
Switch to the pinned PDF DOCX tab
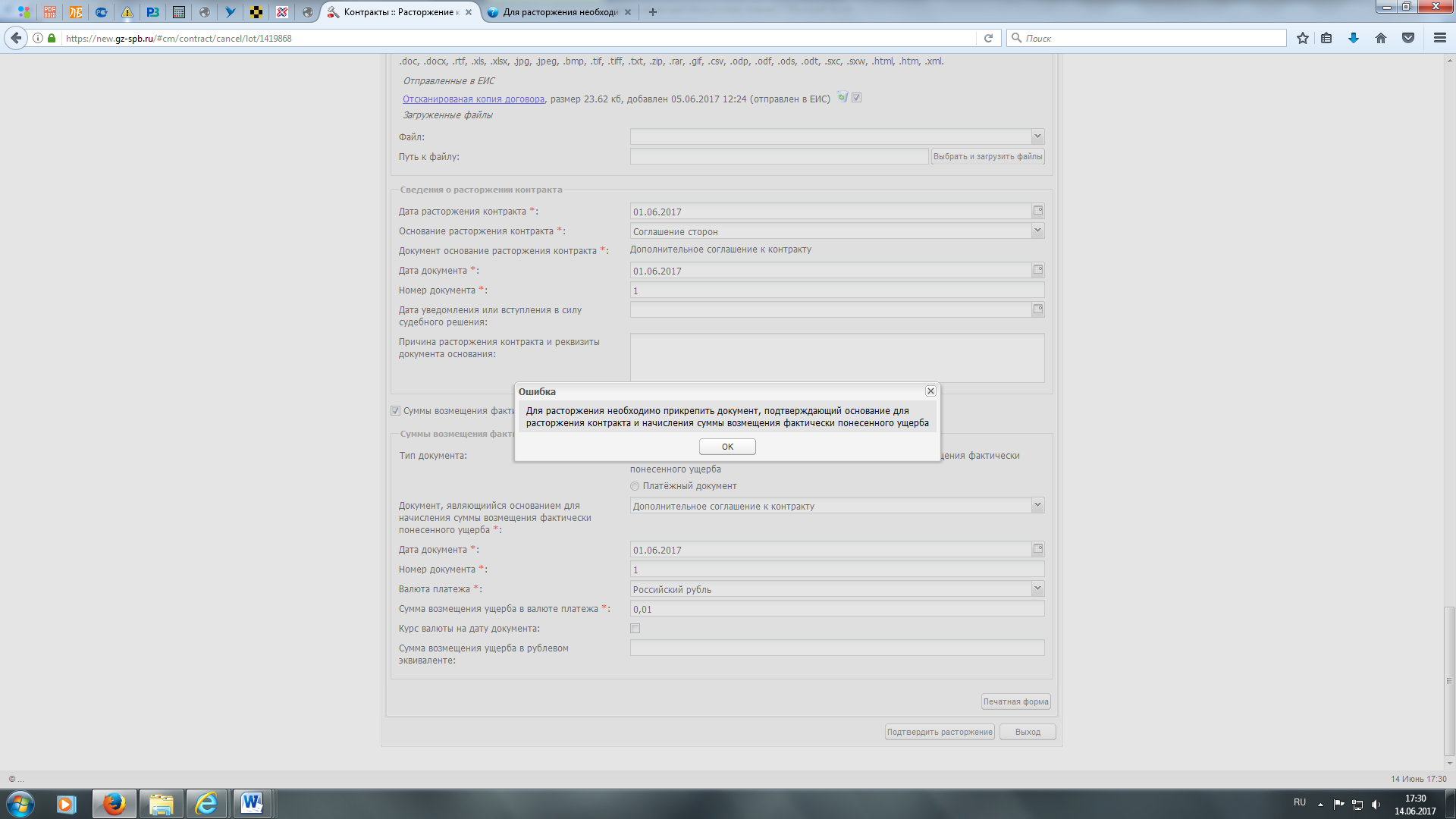(x=50, y=12)
